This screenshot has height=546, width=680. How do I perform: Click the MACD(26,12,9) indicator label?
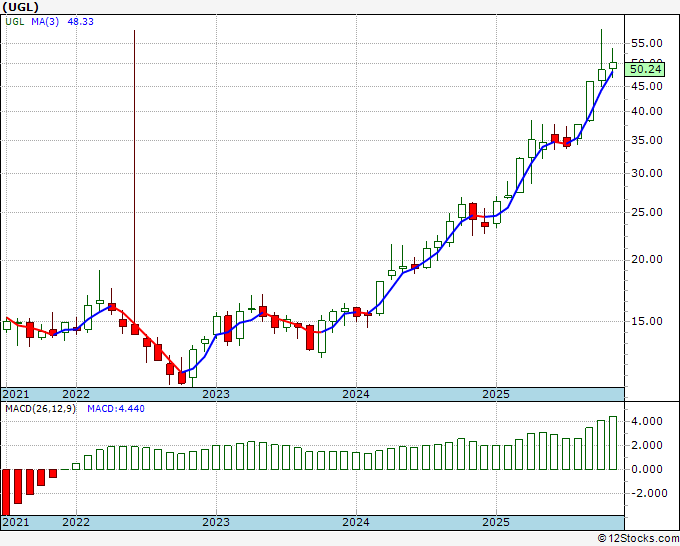pos(40,409)
